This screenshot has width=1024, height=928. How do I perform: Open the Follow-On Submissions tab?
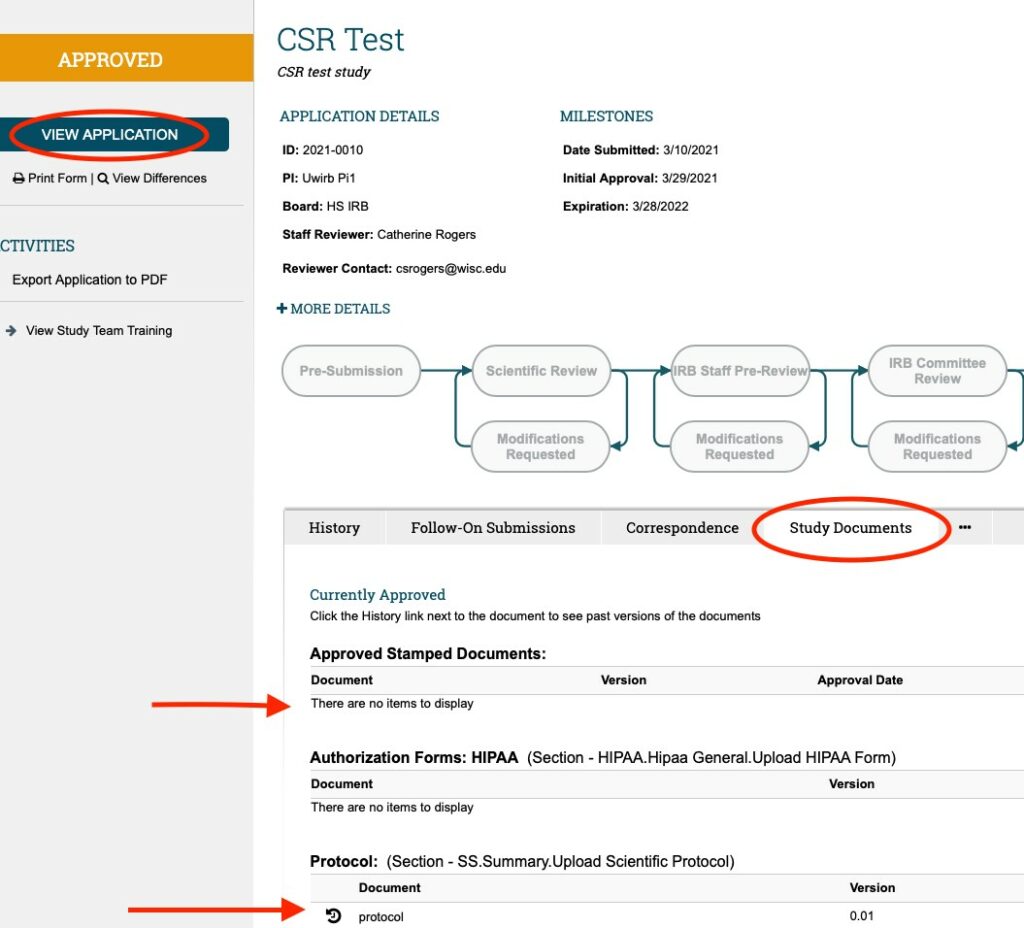493,528
